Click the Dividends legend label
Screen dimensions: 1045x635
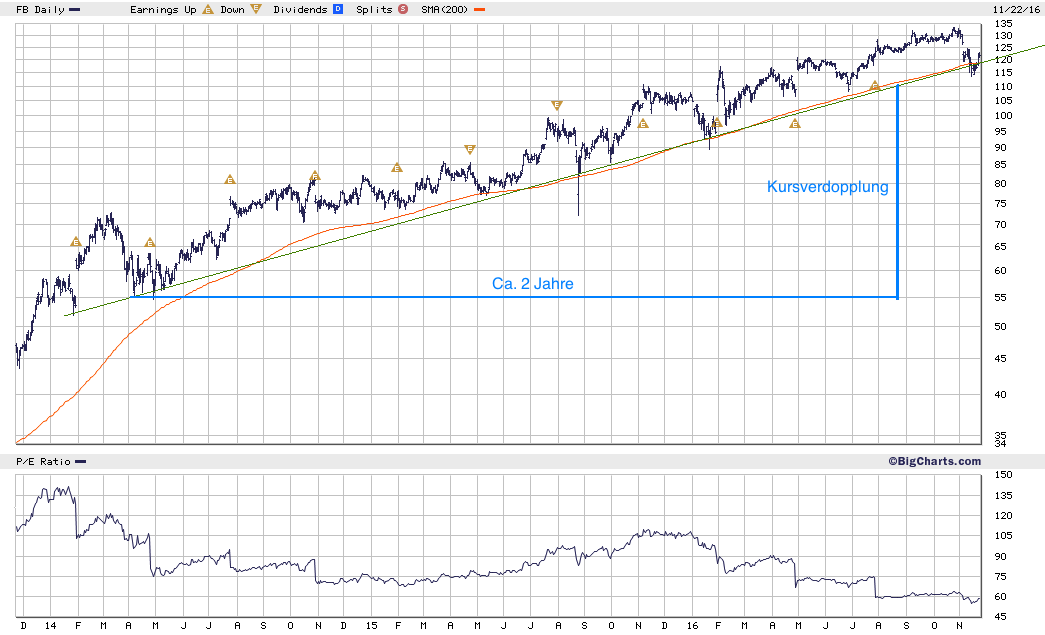coord(300,9)
